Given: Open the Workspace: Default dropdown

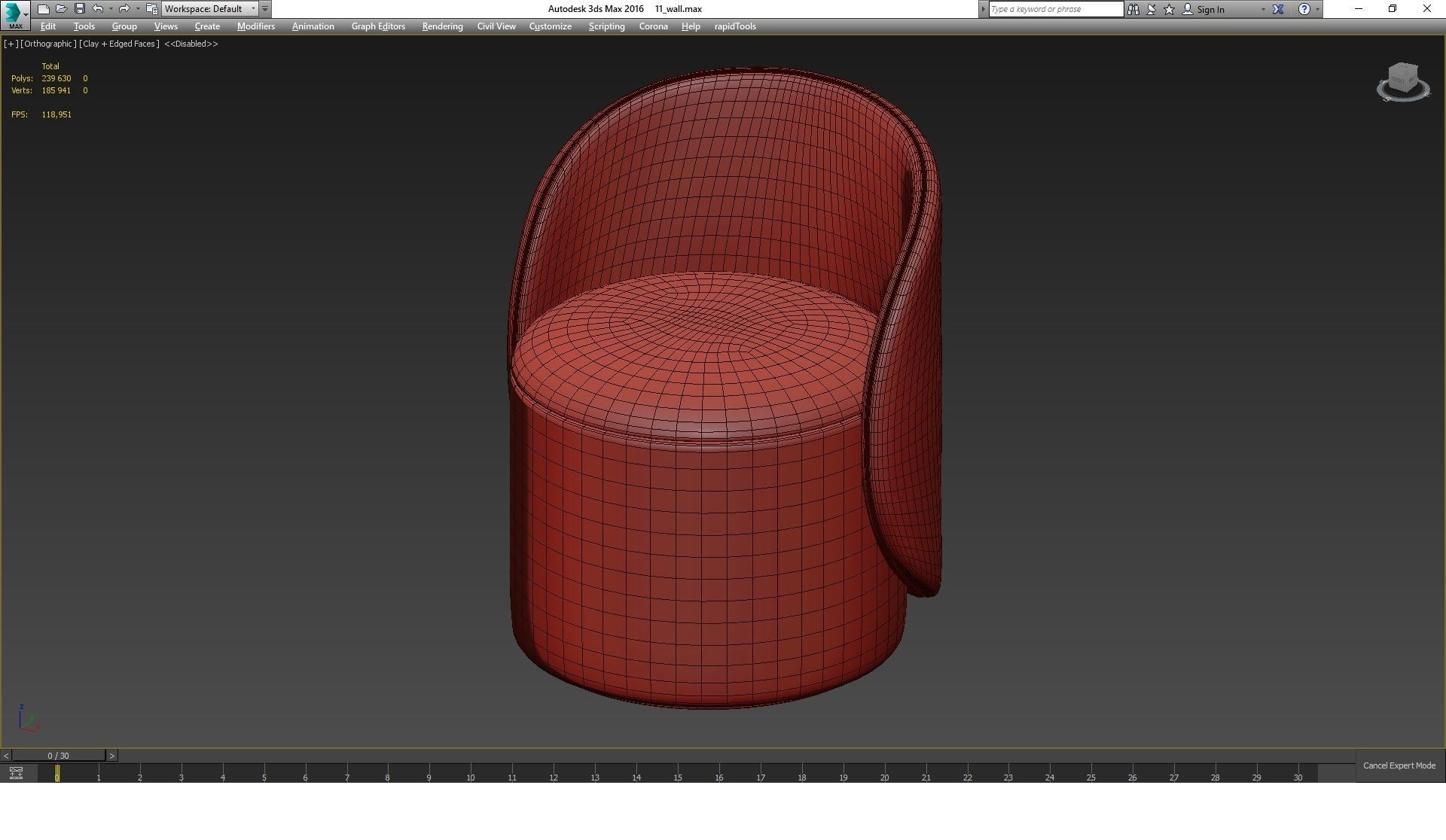Looking at the screenshot, I should [x=210, y=9].
